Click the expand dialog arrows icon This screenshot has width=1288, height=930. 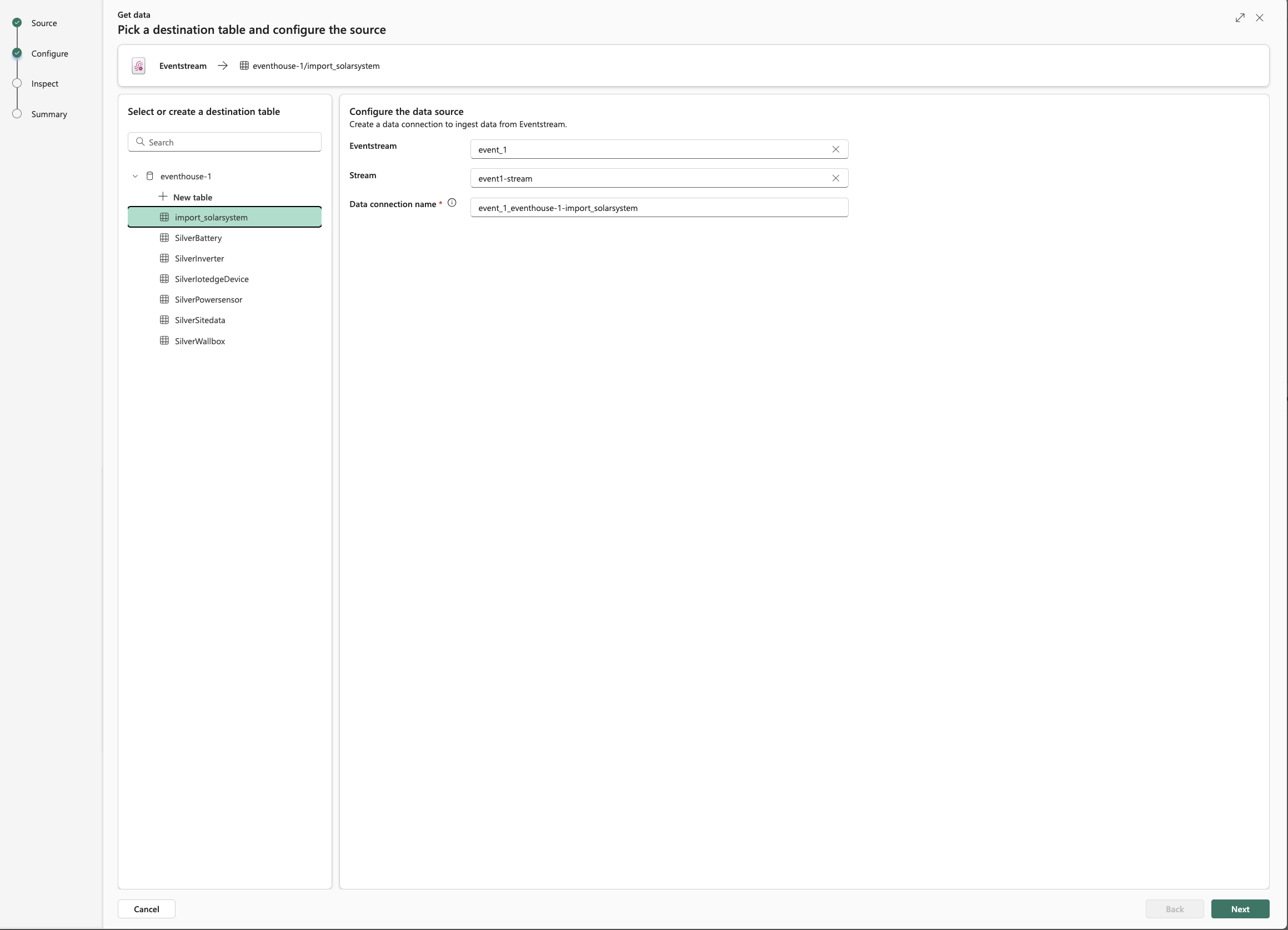point(1240,18)
